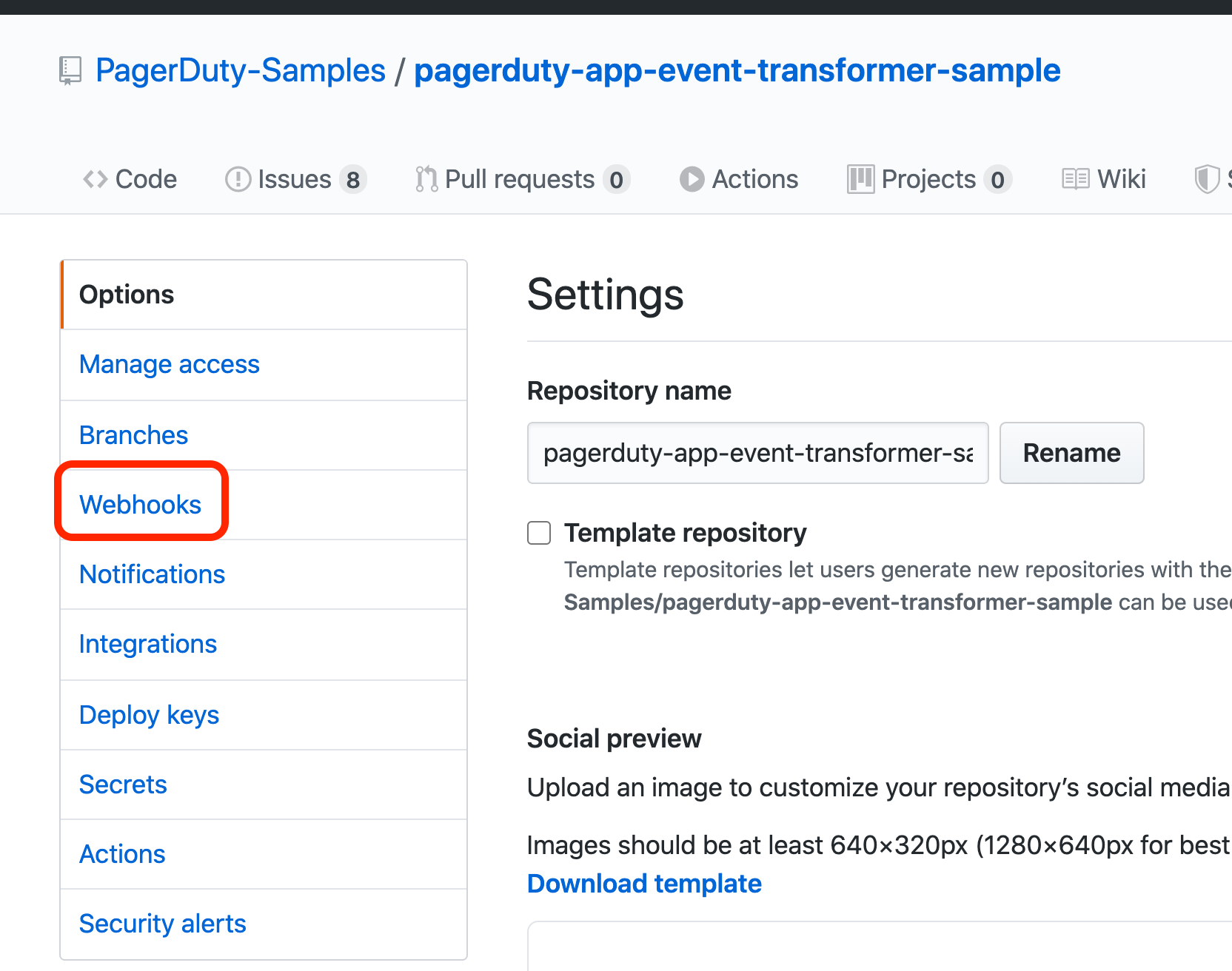Open Notifications settings

(264, 574)
